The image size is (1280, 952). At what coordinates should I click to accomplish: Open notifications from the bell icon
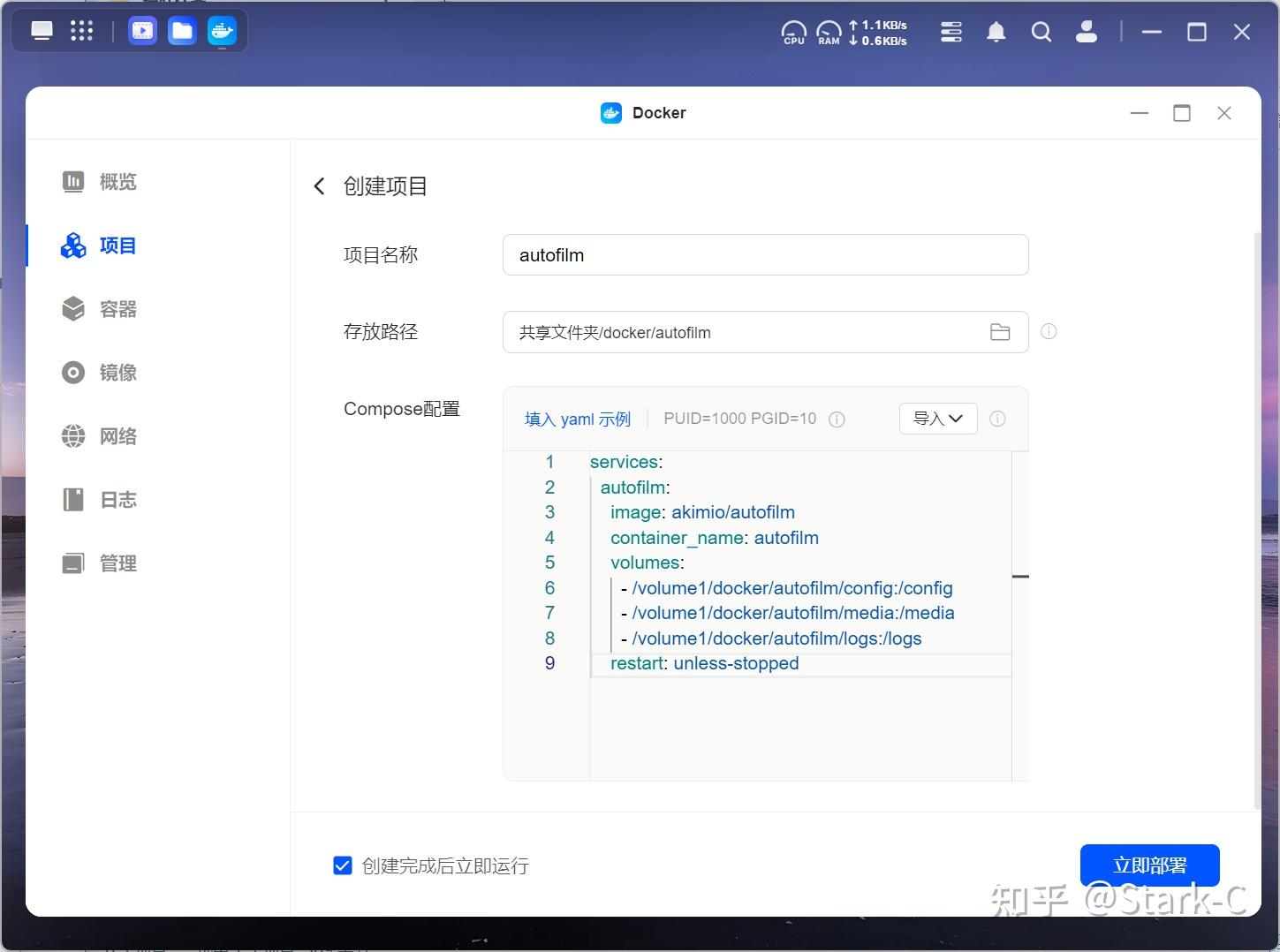coord(996,31)
